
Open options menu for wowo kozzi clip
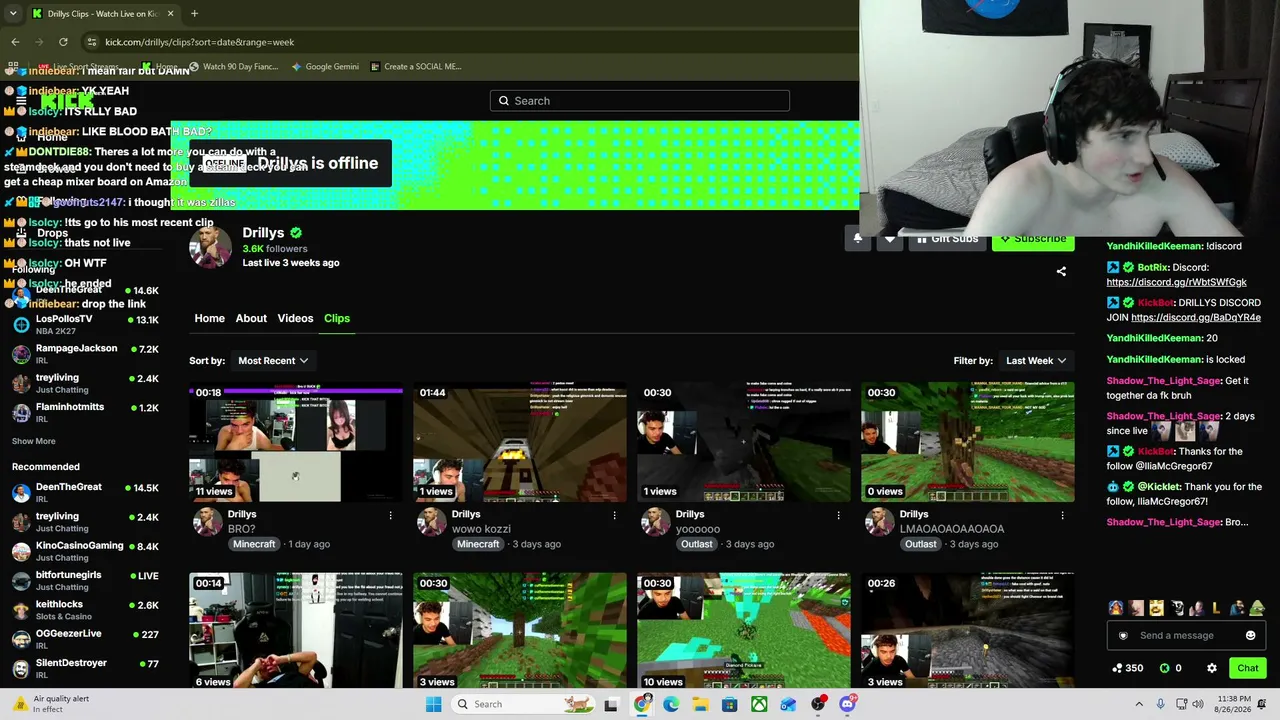coord(614,515)
